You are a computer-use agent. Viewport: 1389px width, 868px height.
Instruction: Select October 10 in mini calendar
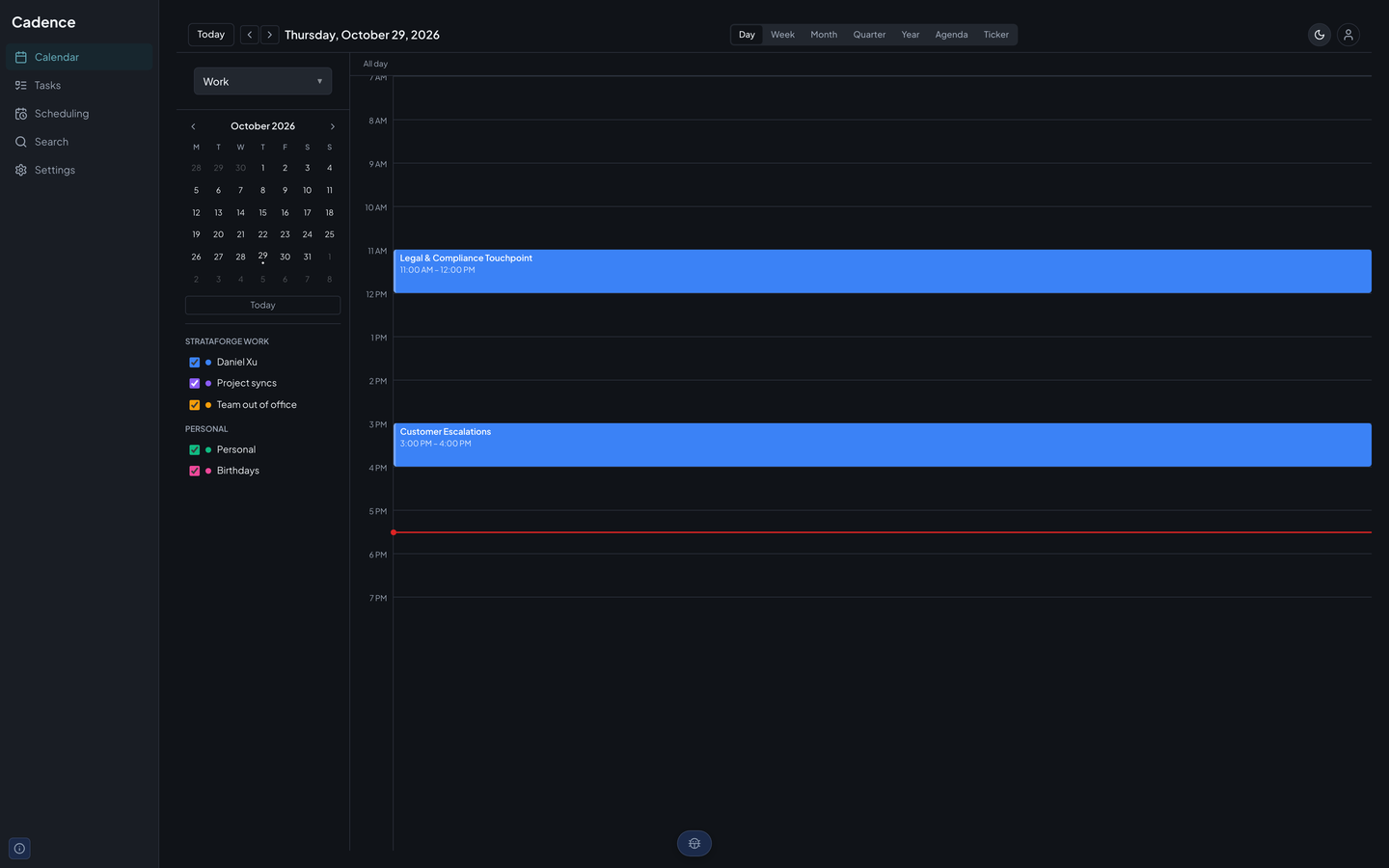point(307,190)
